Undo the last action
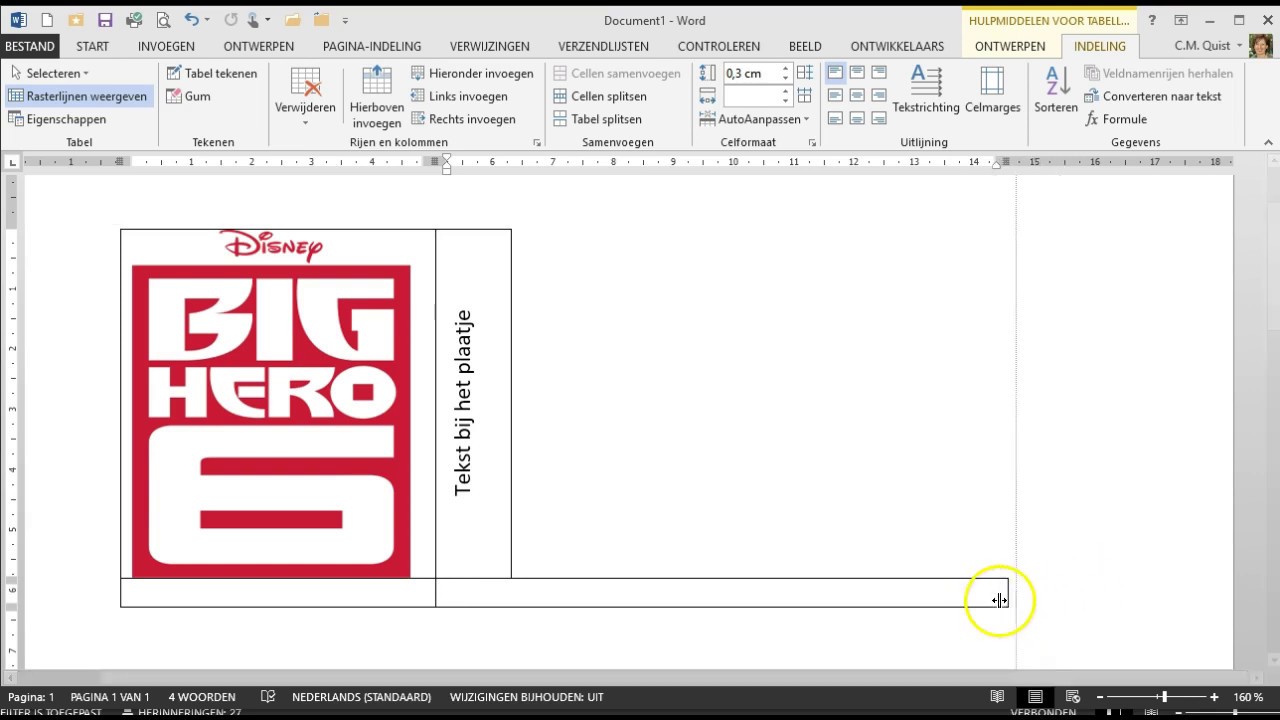1280x720 pixels. click(x=191, y=20)
